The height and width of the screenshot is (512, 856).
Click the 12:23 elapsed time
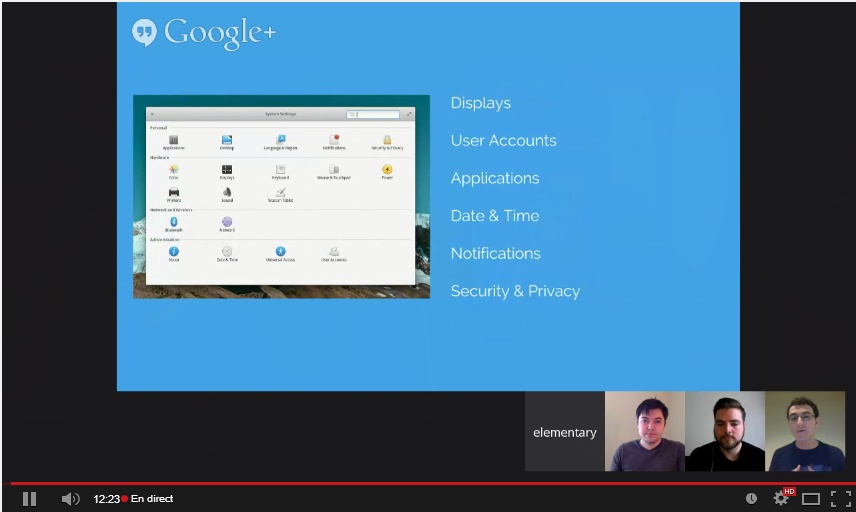106,499
